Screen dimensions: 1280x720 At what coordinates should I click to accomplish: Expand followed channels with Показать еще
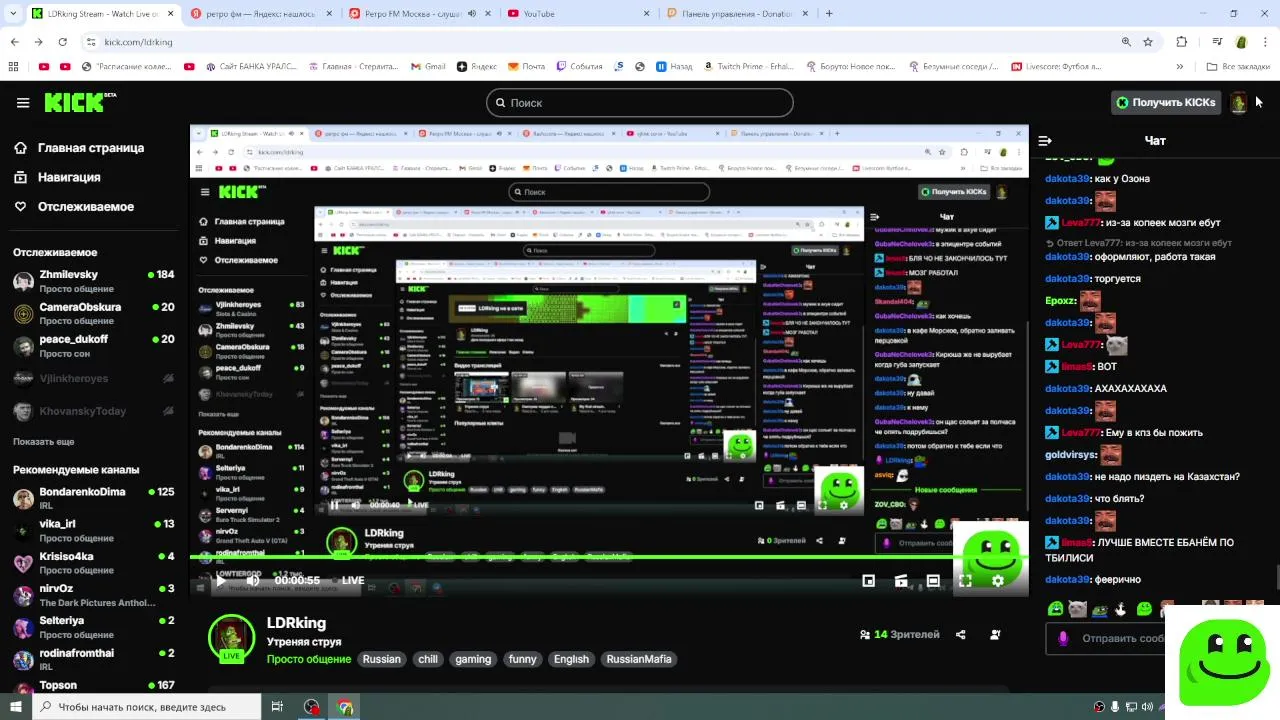coord(44,441)
